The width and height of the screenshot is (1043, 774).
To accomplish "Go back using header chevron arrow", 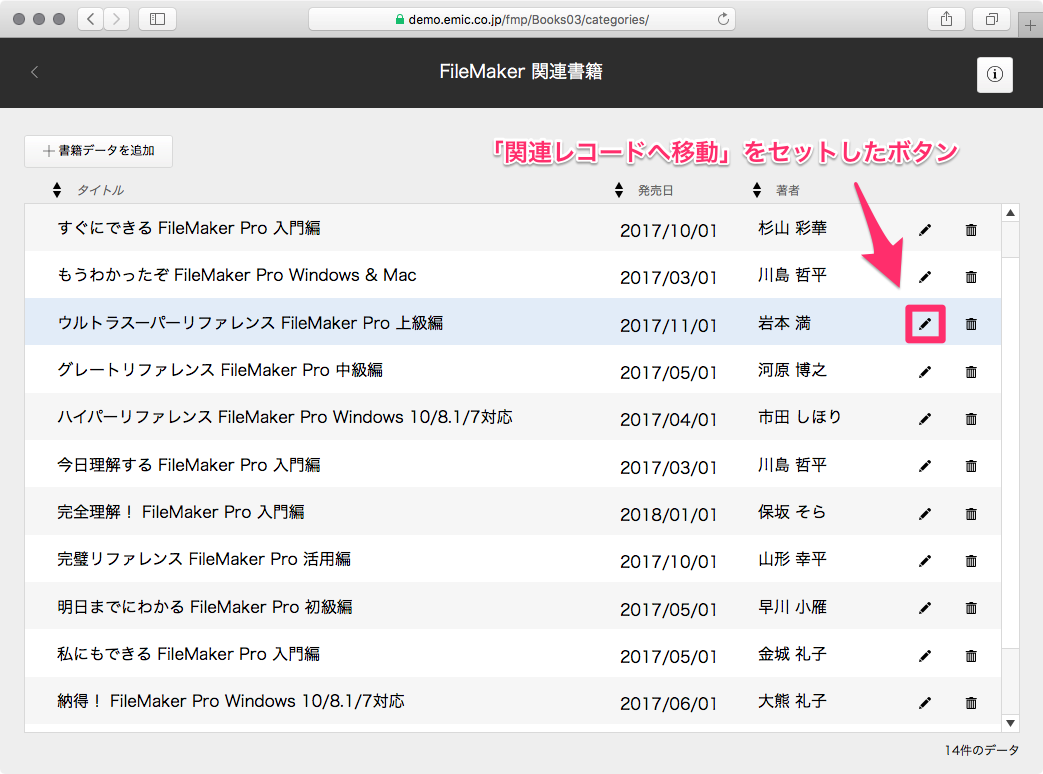I will coord(35,72).
